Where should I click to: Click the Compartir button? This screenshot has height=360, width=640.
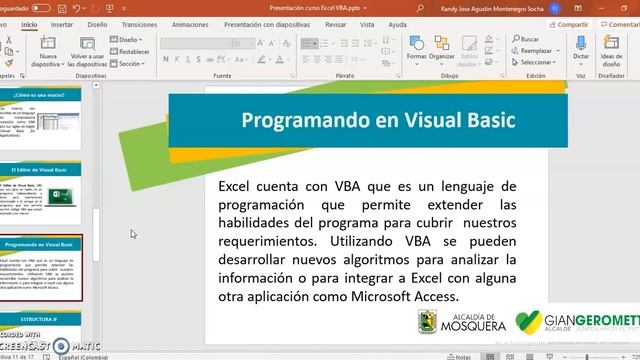coord(569,25)
